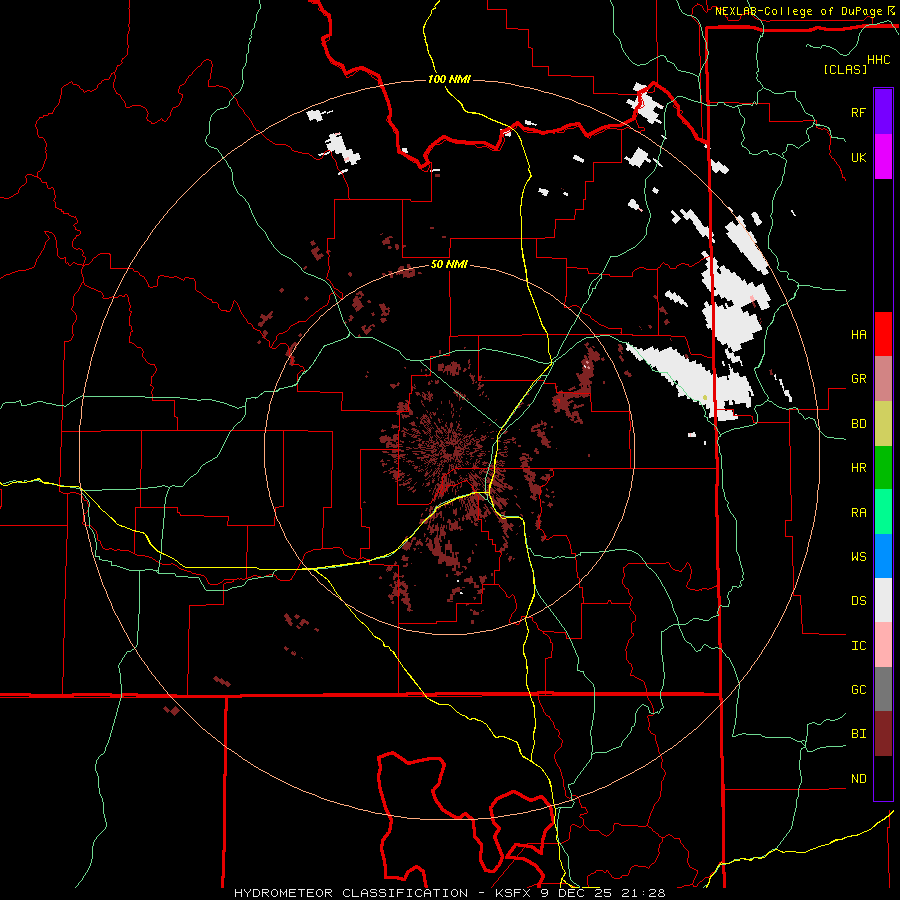Click the IC legend label
Viewport: 900px width, 900px height.
point(858,646)
